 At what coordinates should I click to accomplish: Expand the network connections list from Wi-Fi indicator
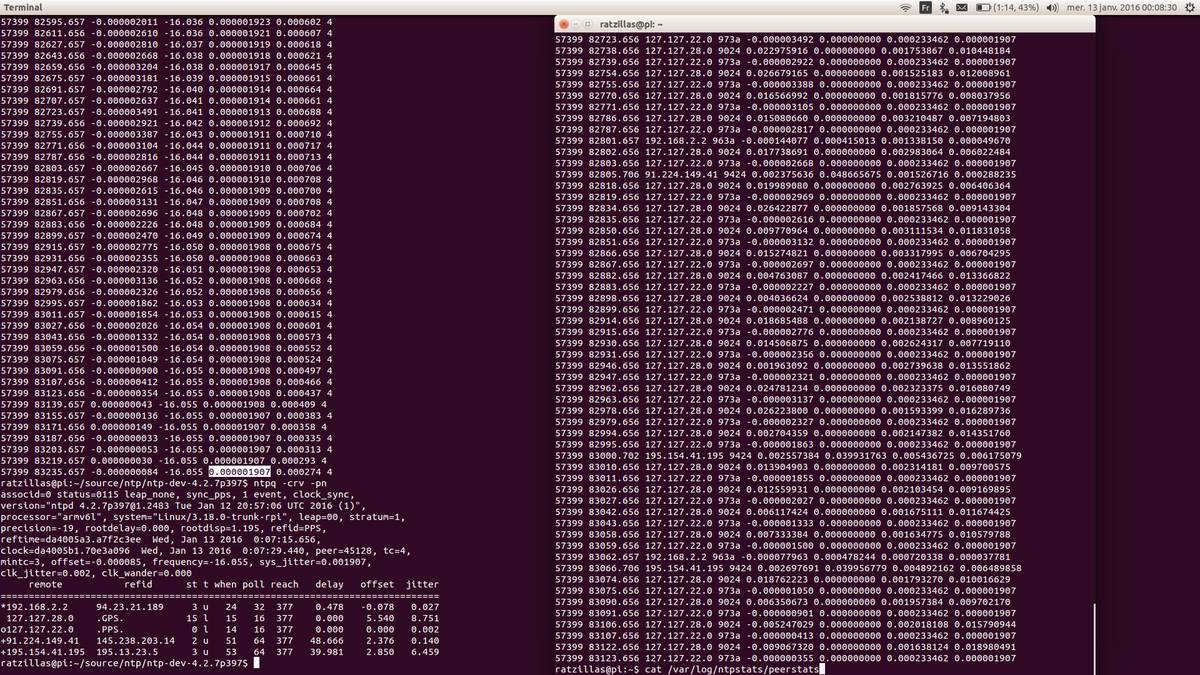click(x=905, y=7)
